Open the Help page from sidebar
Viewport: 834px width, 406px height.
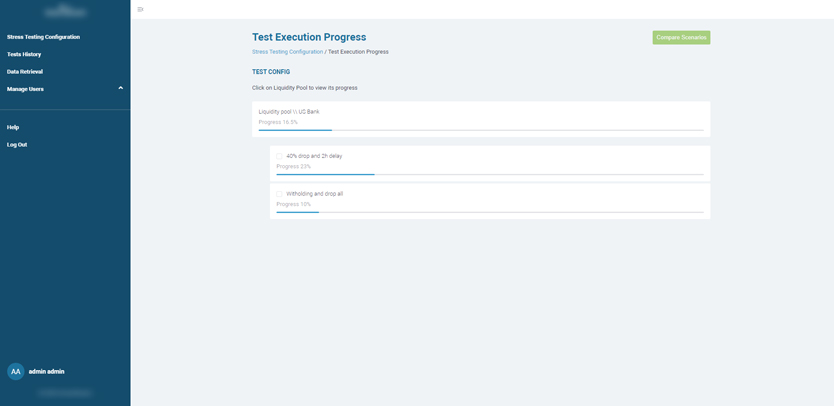pos(13,127)
